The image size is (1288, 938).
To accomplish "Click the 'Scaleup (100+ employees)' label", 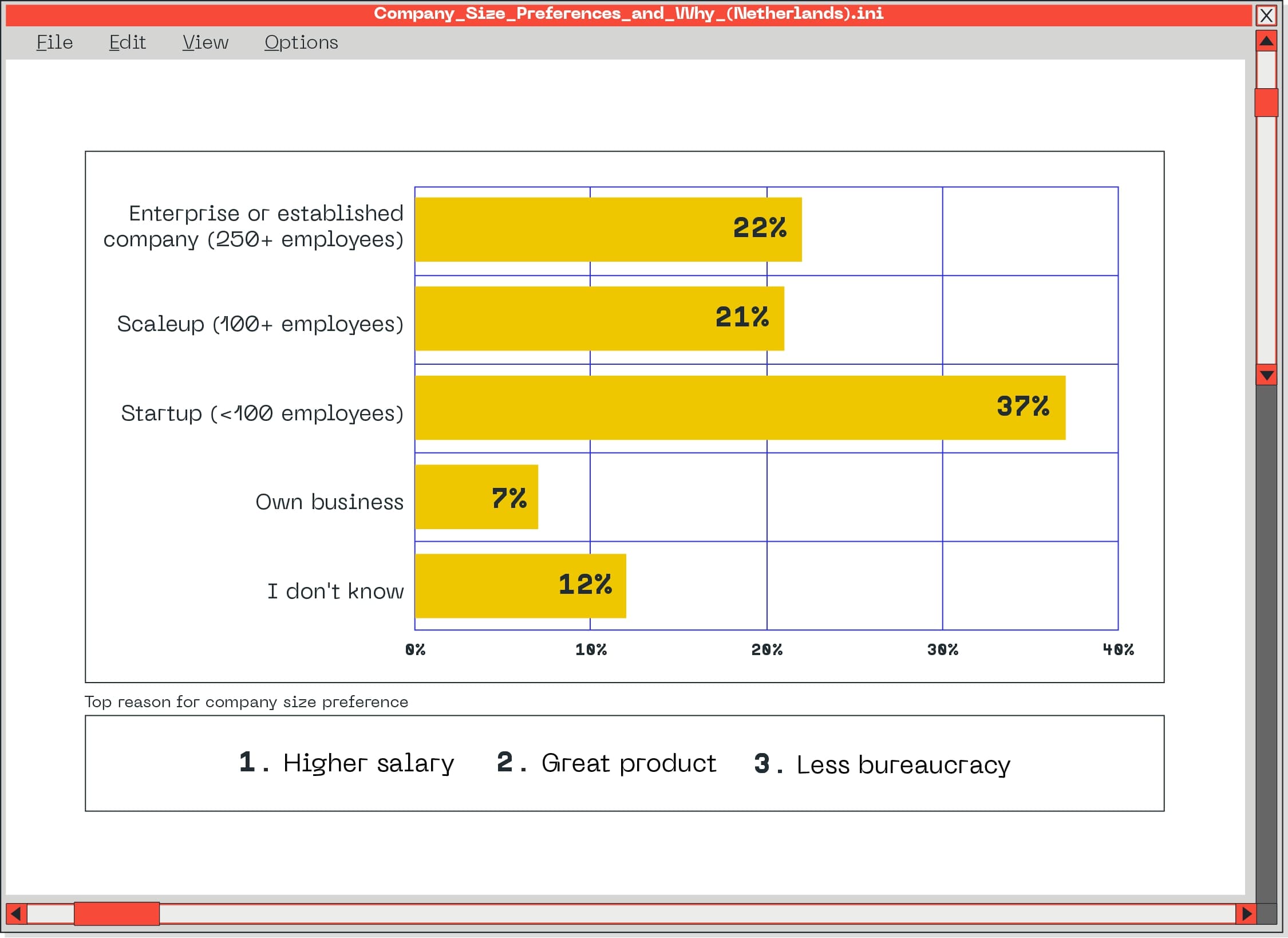I will pos(260,324).
